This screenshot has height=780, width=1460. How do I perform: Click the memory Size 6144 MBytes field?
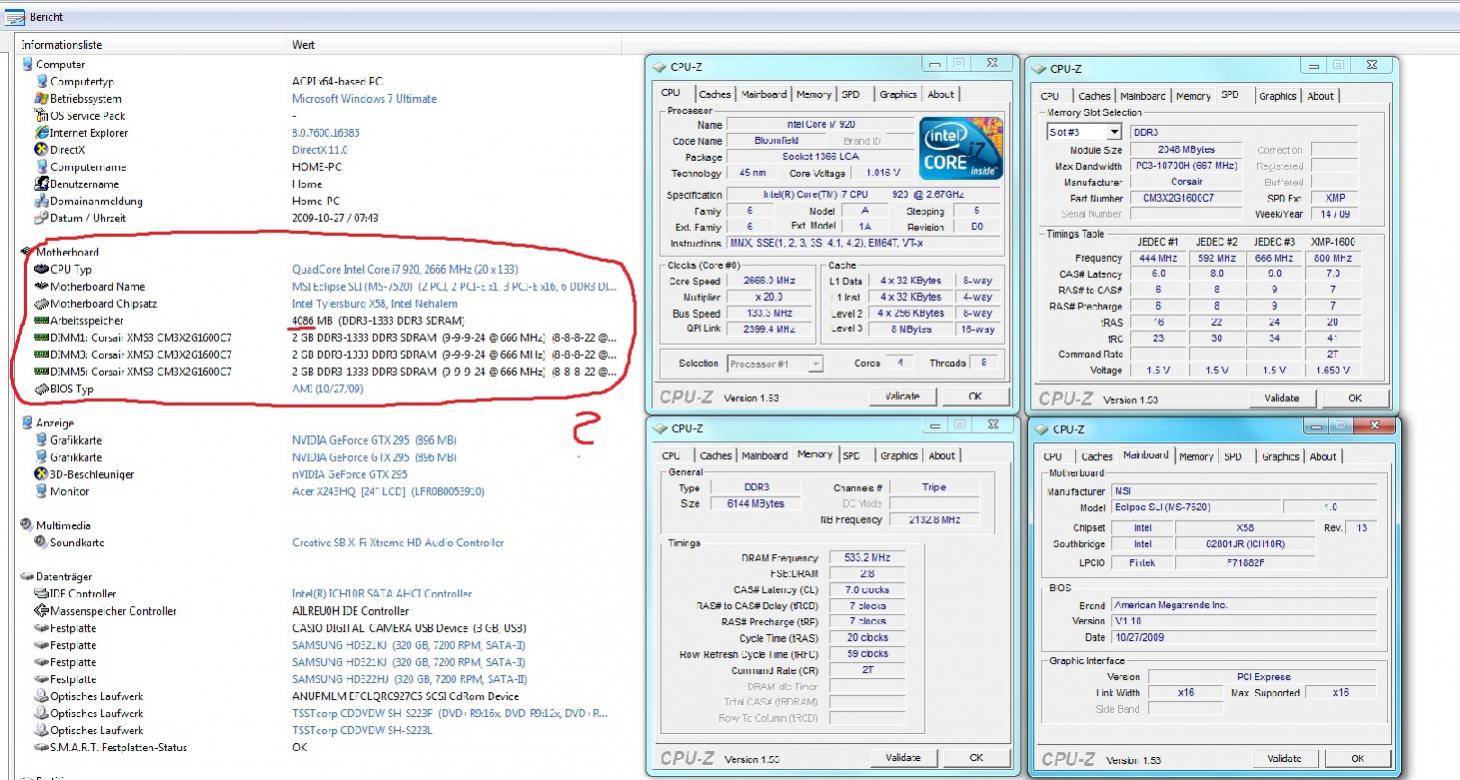pyautogui.click(x=755, y=503)
